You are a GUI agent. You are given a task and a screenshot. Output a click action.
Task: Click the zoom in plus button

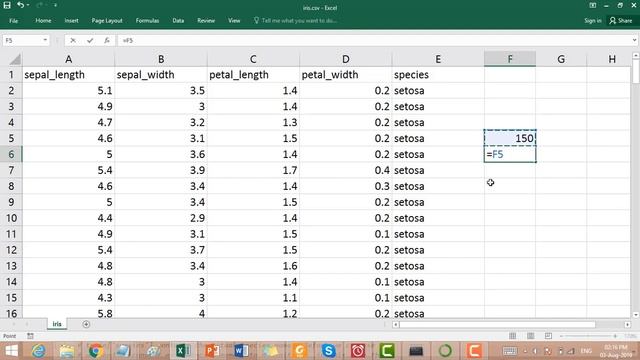[615, 336]
